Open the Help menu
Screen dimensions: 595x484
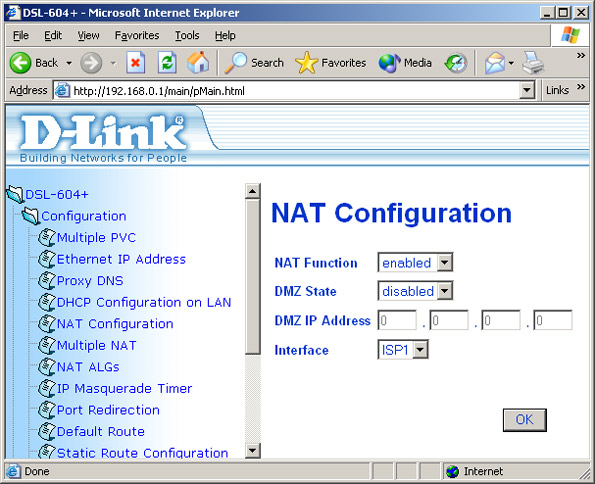pyautogui.click(x=225, y=35)
